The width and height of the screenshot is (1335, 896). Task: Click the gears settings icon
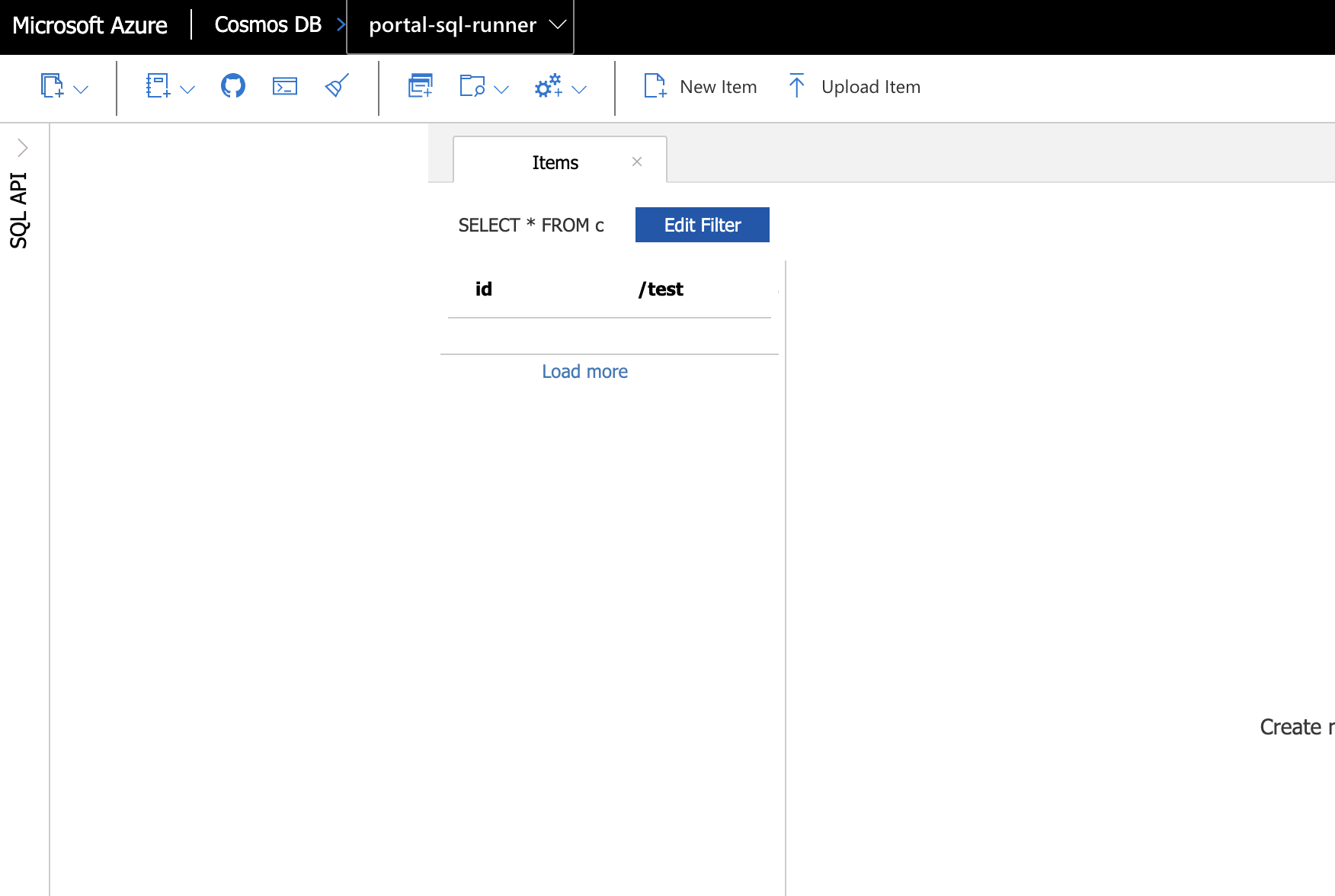[x=549, y=86]
